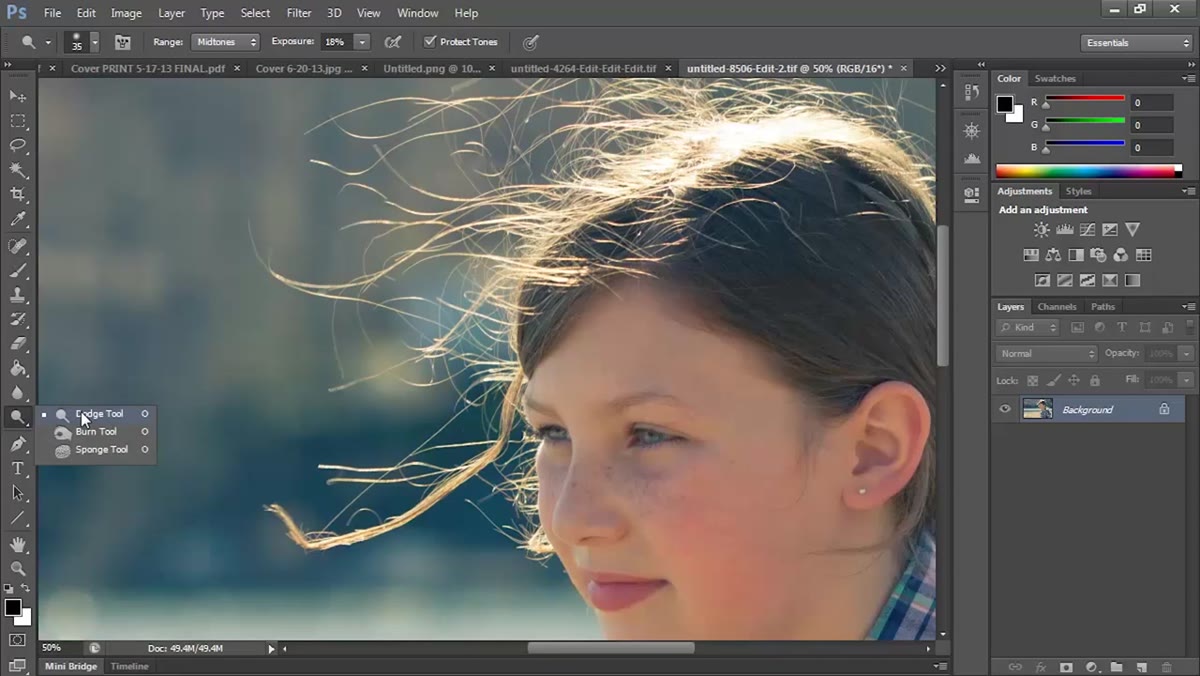This screenshot has height=676, width=1200.
Task: Select the Move tool
Action: click(18, 96)
